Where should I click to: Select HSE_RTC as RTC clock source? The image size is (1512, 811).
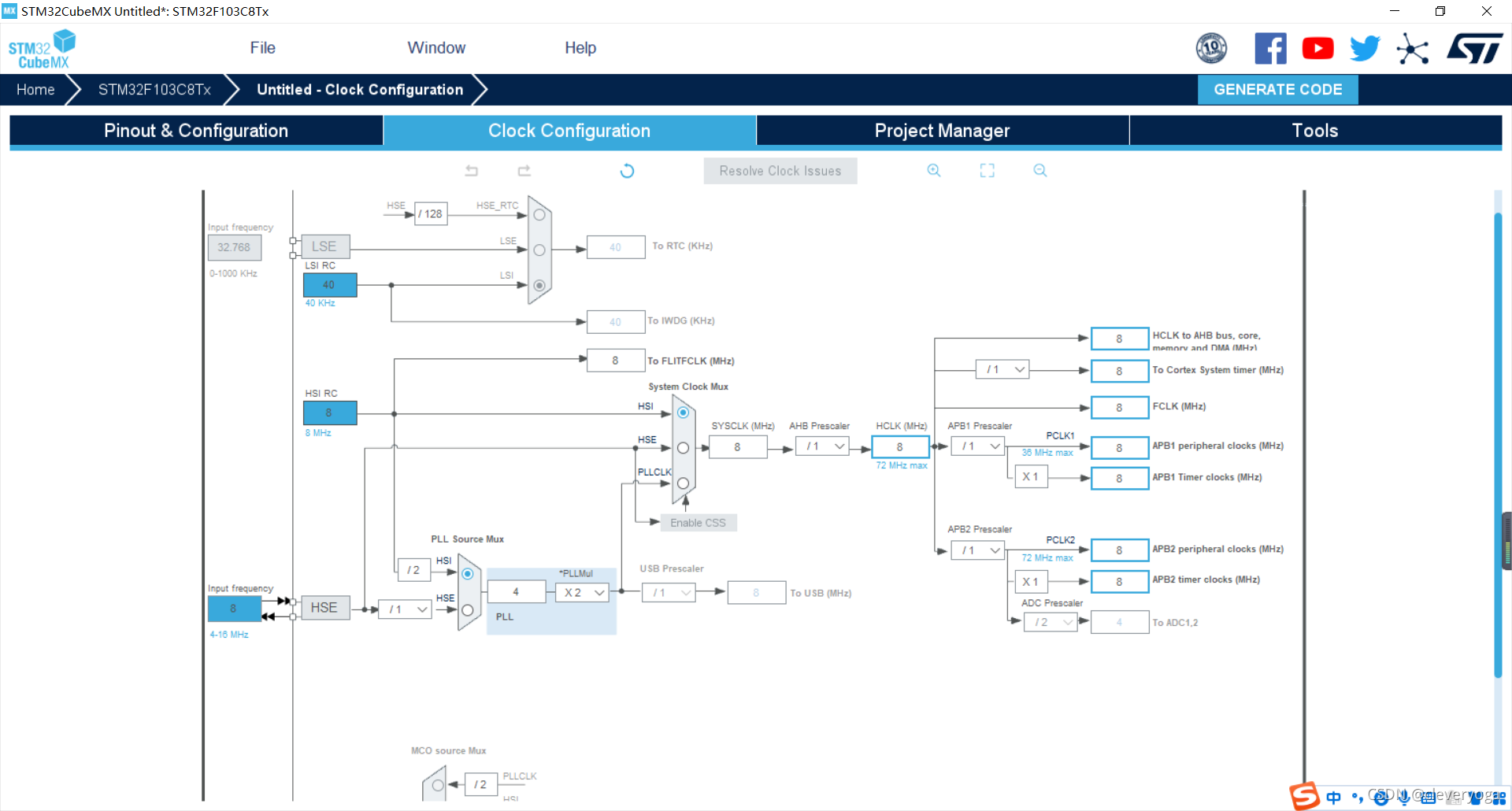pyautogui.click(x=539, y=214)
